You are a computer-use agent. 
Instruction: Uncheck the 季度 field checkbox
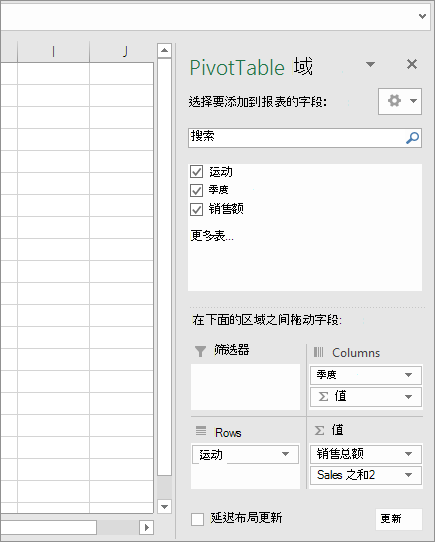point(196,190)
